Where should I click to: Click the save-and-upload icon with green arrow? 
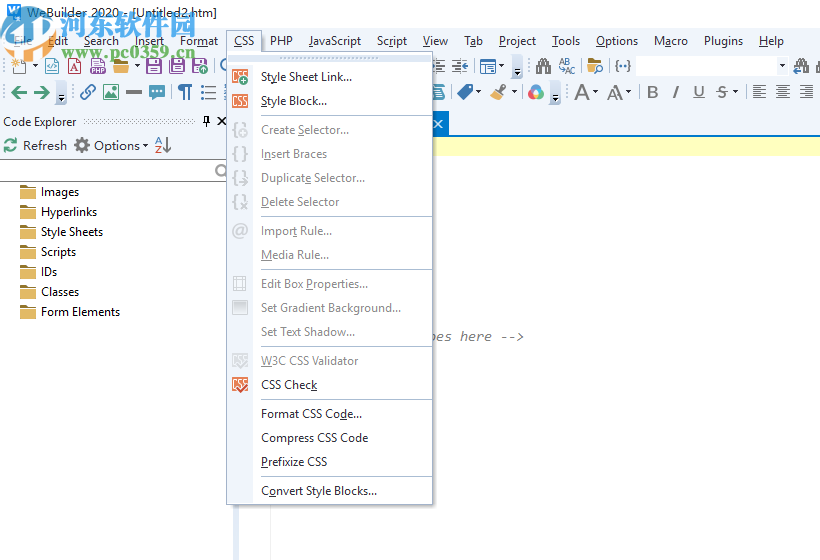(x=200, y=66)
